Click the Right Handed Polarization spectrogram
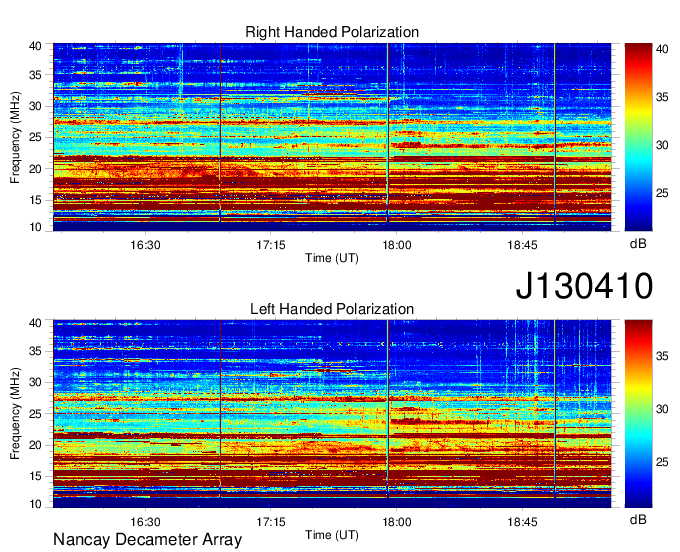680x552 pixels. [x=332, y=137]
